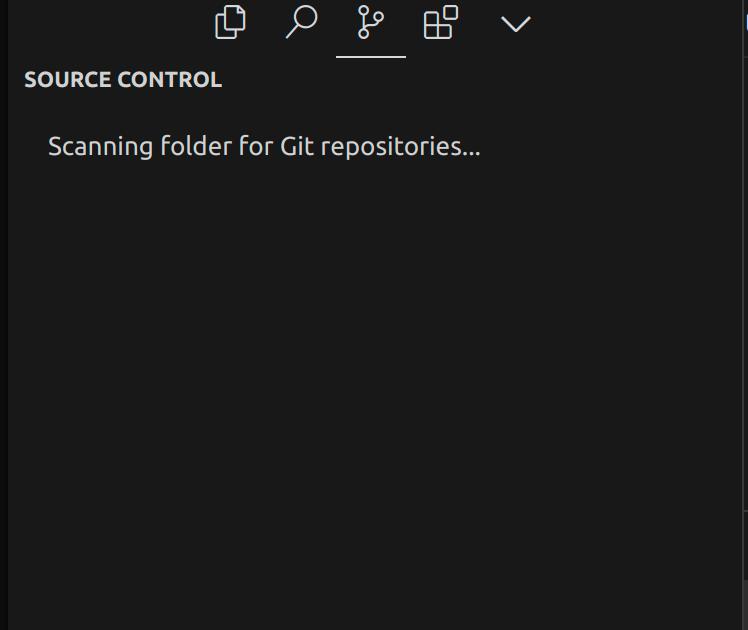Open the Explorer files view icon
748x630 pixels.
(231, 23)
